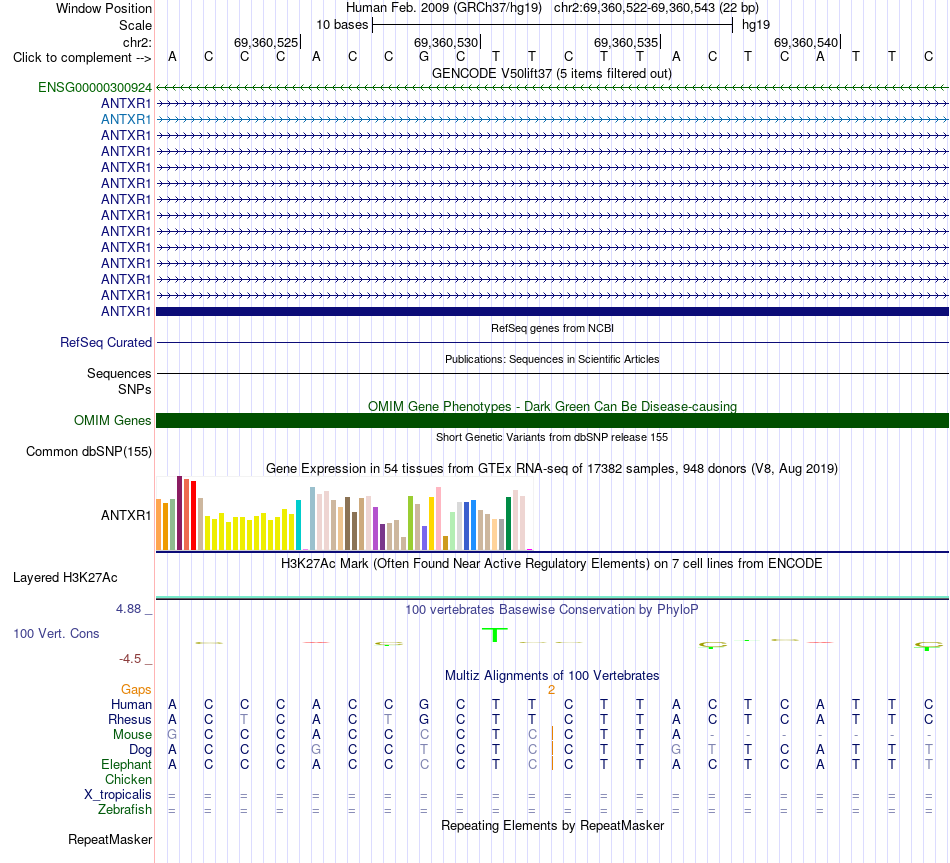950x863 pixels.
Task: Click the Layered H3K27Ac track label
Action: (x=65, y=578)
